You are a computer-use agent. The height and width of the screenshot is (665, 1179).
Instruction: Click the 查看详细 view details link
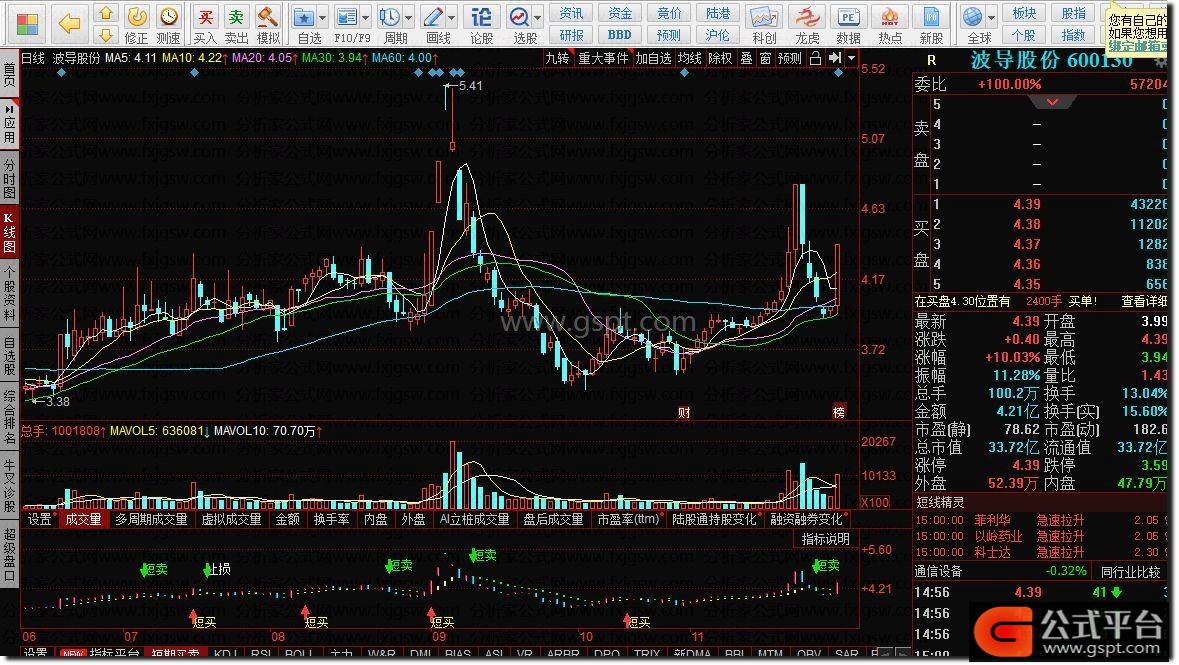(x=1143, y=301)
